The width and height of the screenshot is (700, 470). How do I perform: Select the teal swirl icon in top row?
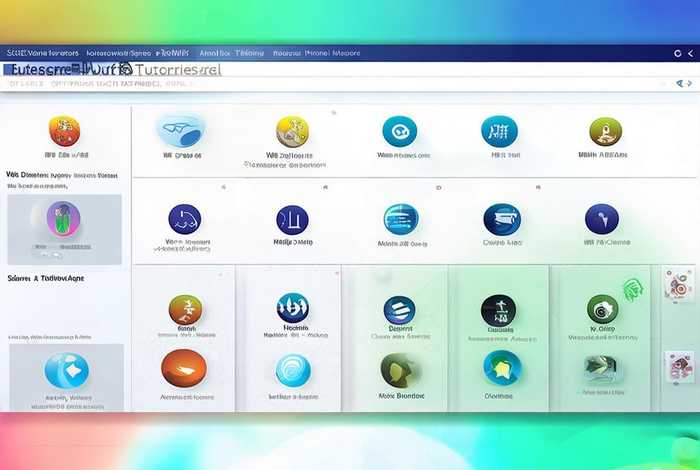pos(399,131)
